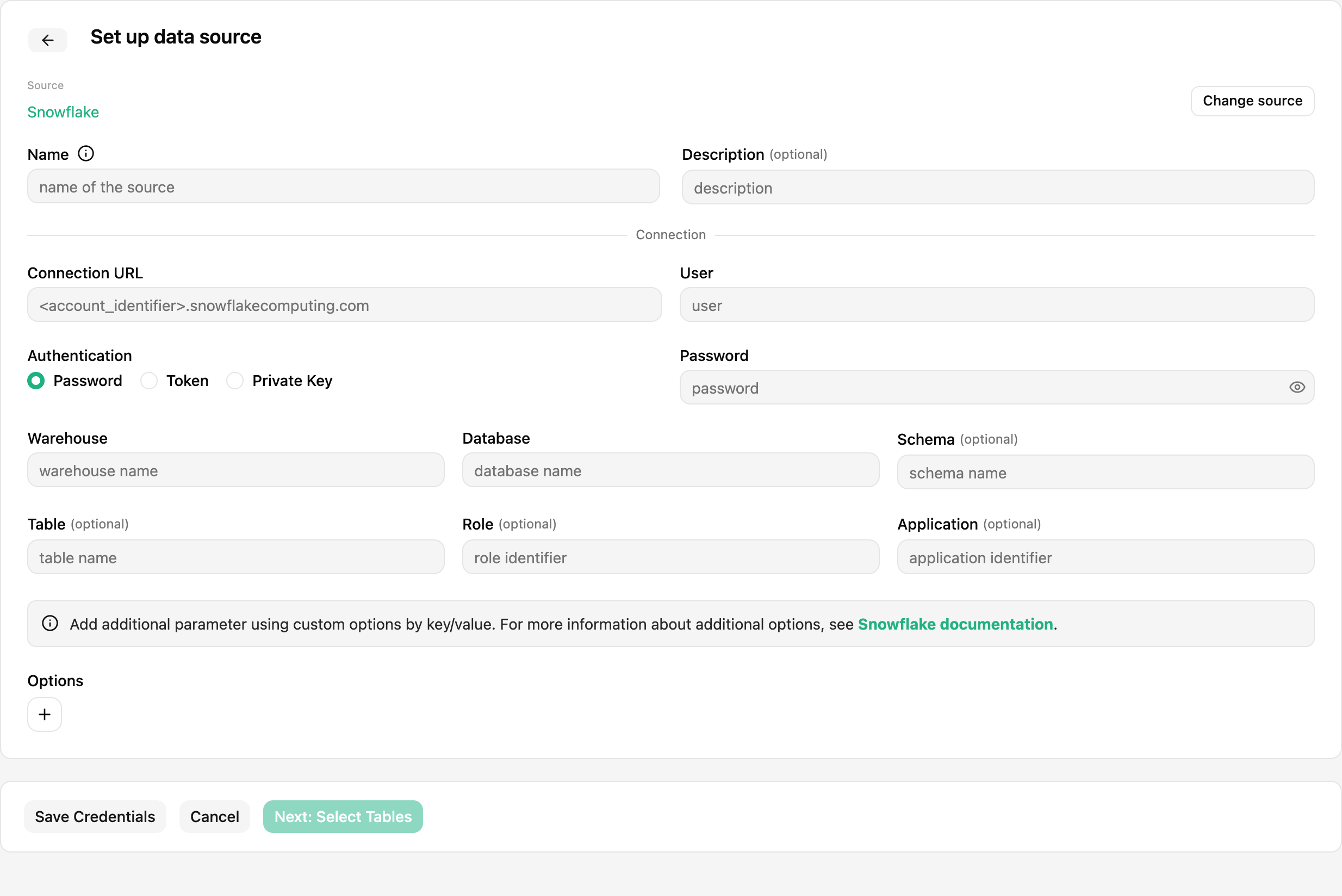
Task: Proceed with Next: Select Tables
Action: [x=343, y=817]
